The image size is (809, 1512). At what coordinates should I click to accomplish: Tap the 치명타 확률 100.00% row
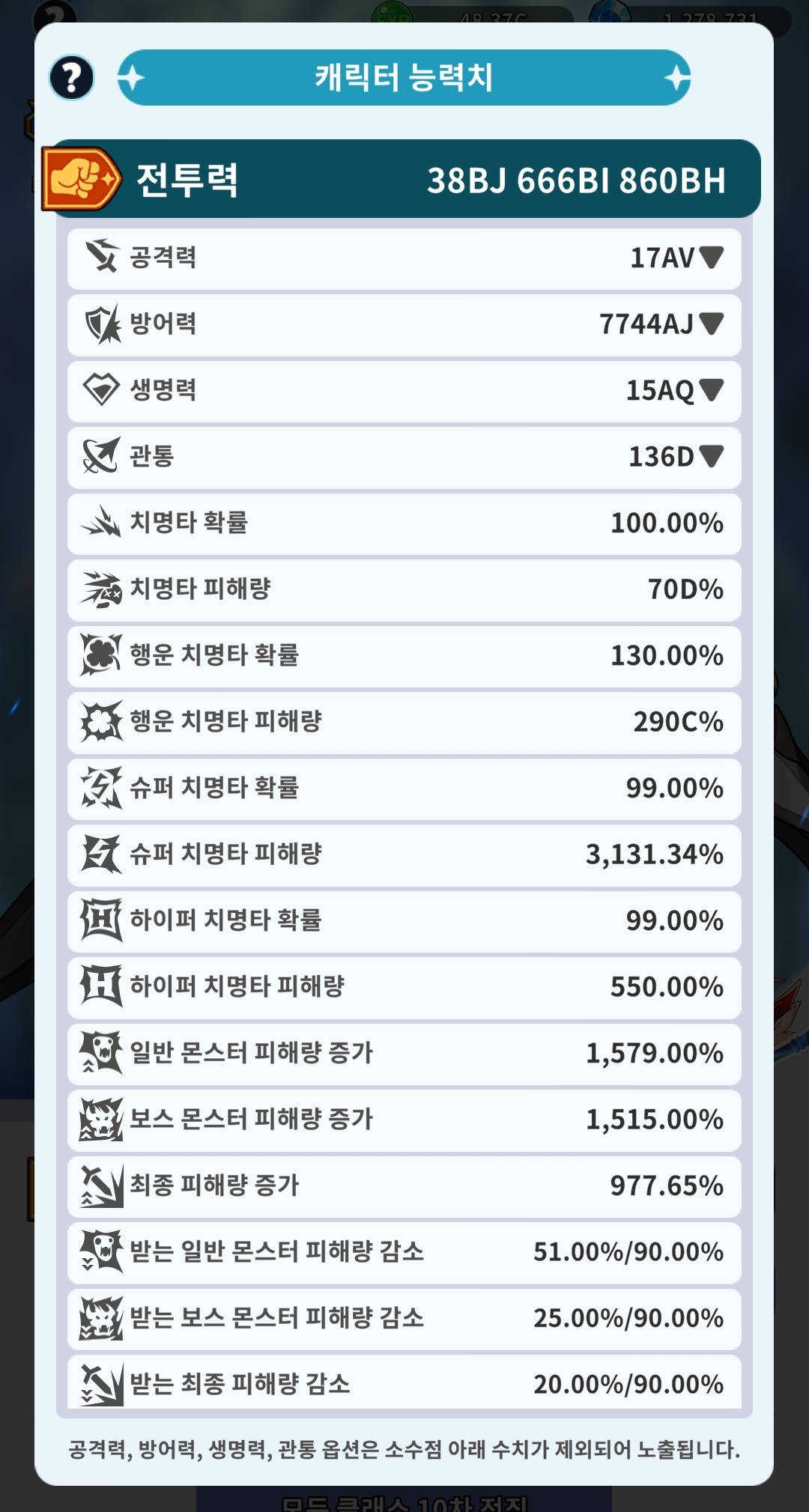click(x=404, y=523)
